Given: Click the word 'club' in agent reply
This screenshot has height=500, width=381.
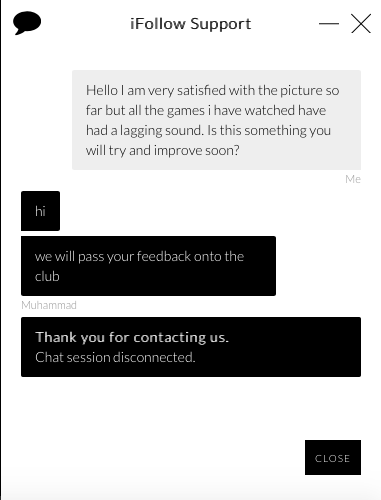Looking at the screenshot, I should point(47,276).
